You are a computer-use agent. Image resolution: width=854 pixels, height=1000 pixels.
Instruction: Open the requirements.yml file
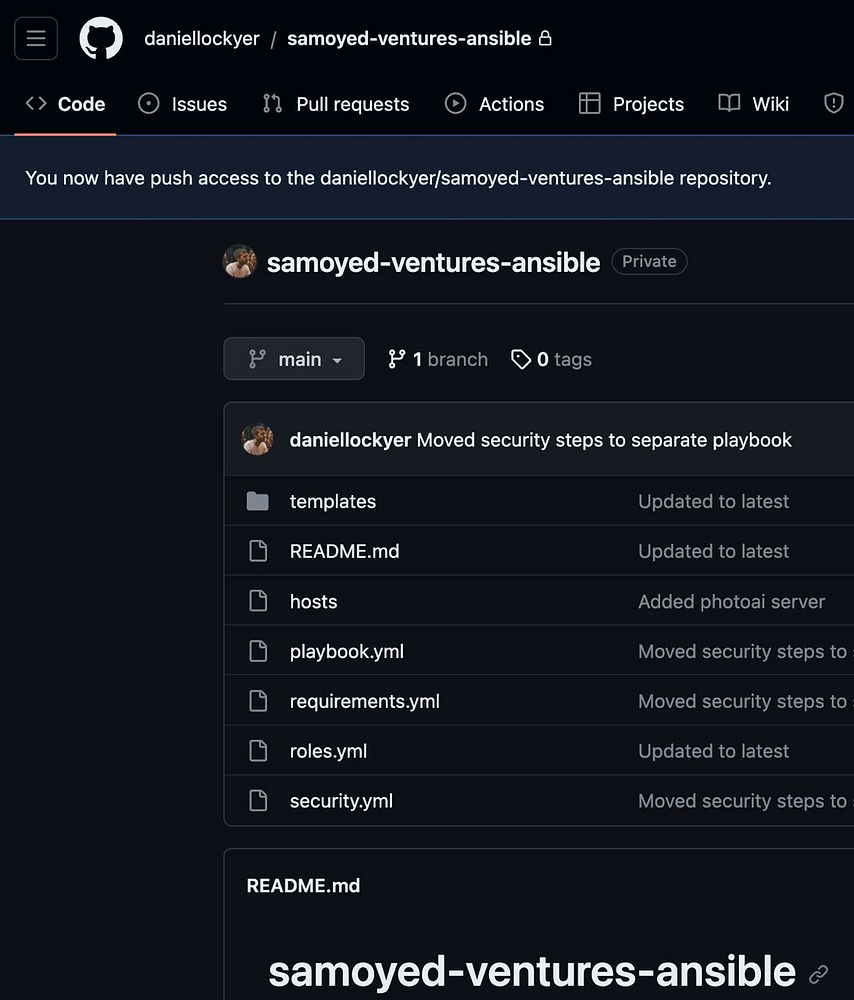click(365, 701)
